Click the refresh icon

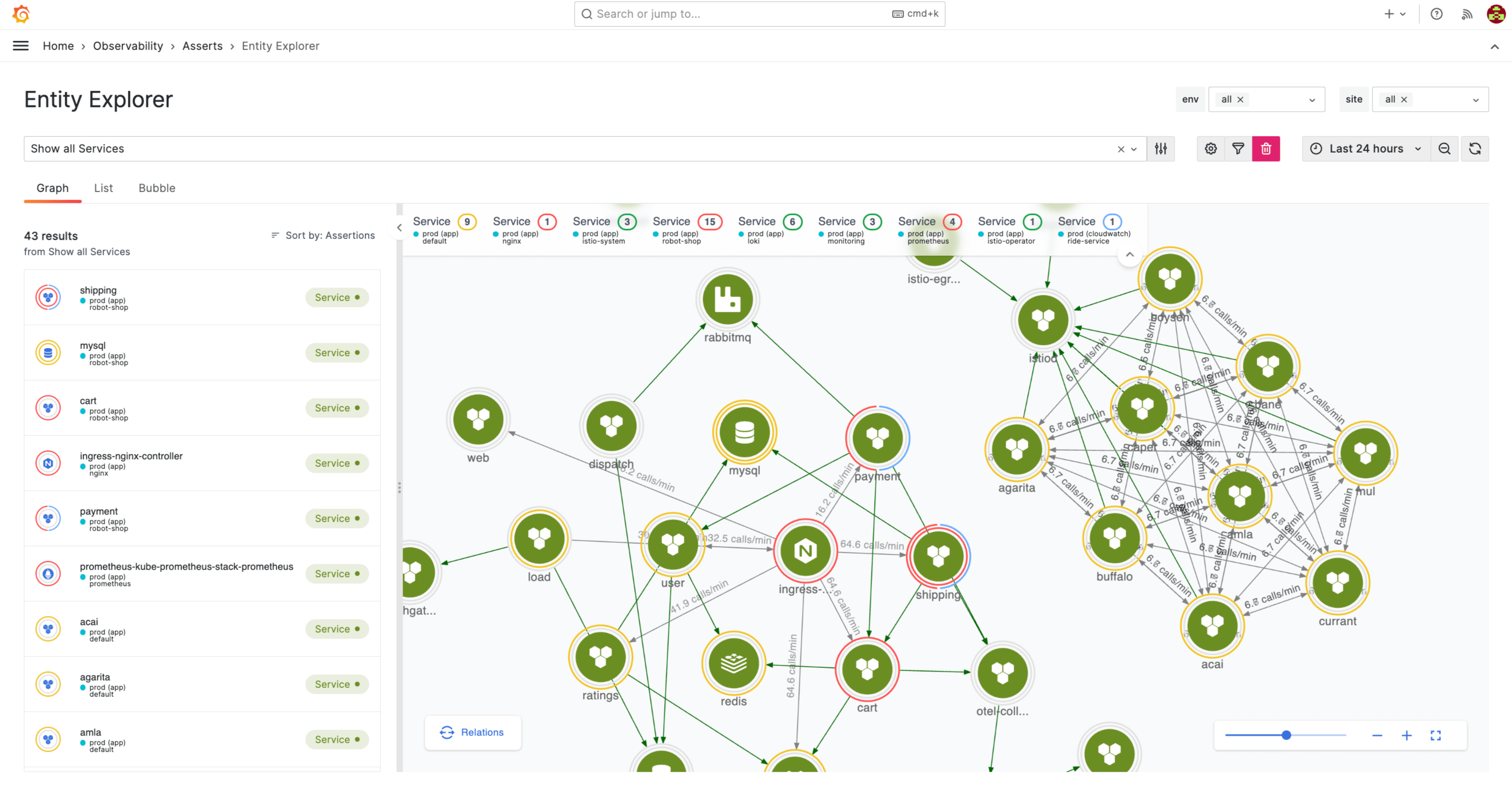pyautogui.click(x=1475, y=149)
